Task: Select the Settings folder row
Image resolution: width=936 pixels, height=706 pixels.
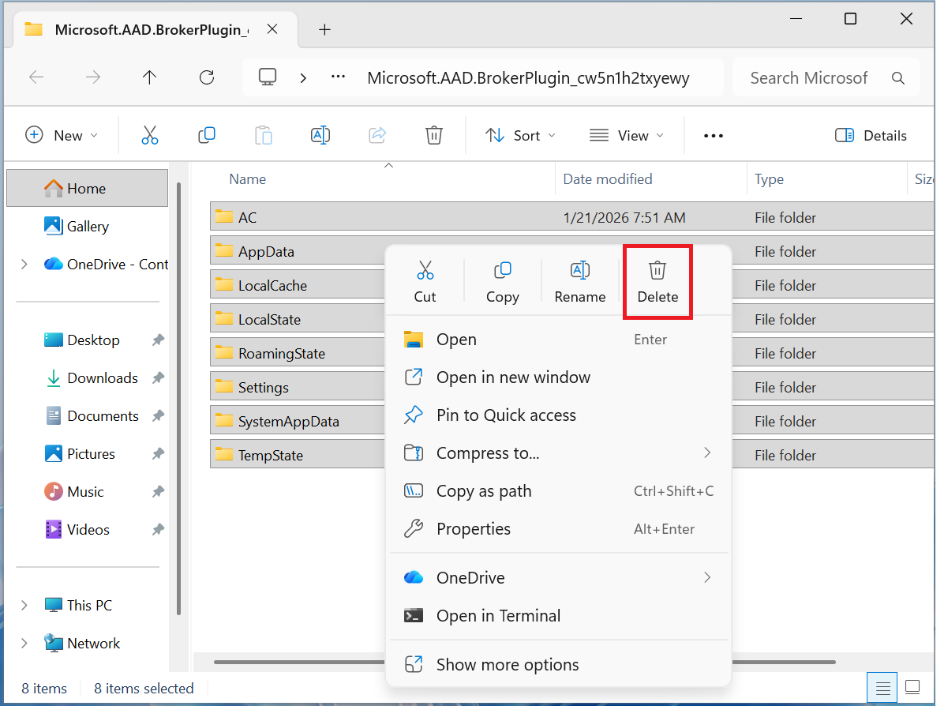Action: point(297,387)
